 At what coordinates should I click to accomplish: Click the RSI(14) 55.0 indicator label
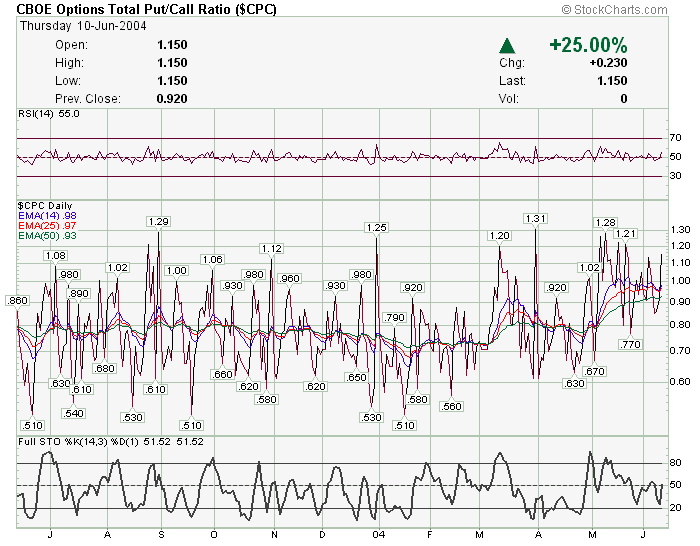pyautogui.click(x=49, y=114)
